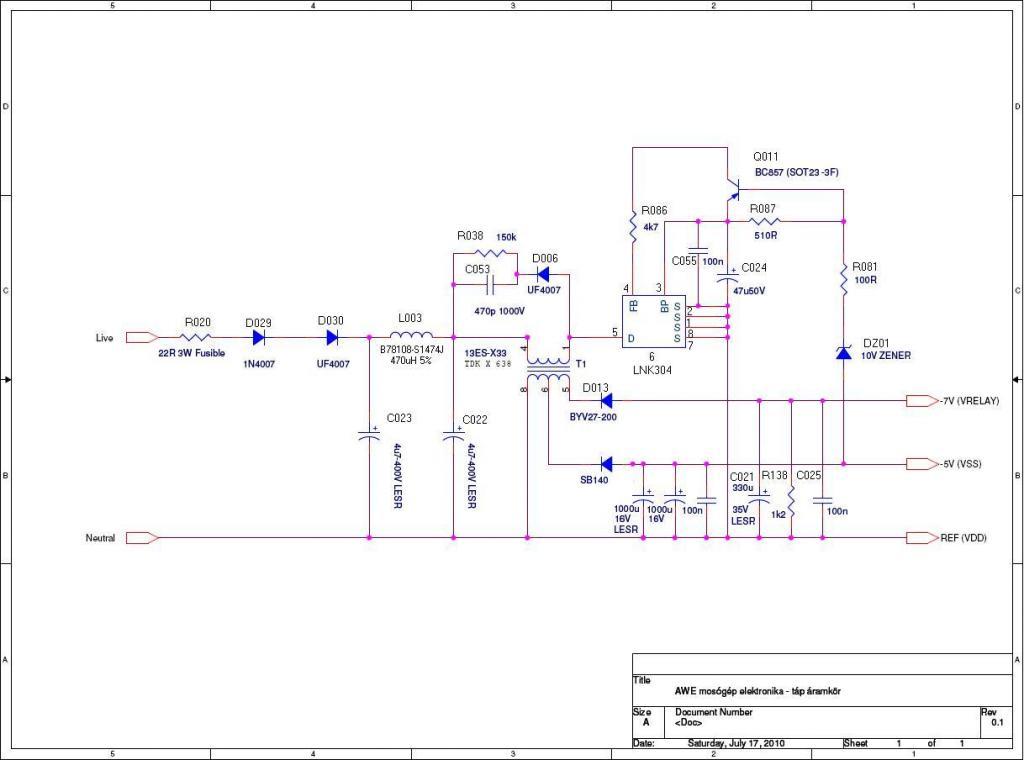Select capacitor C055 symbol
The height and width of the screenshot is (760, 1024).
pyautogui.click(x=698, y=250)
